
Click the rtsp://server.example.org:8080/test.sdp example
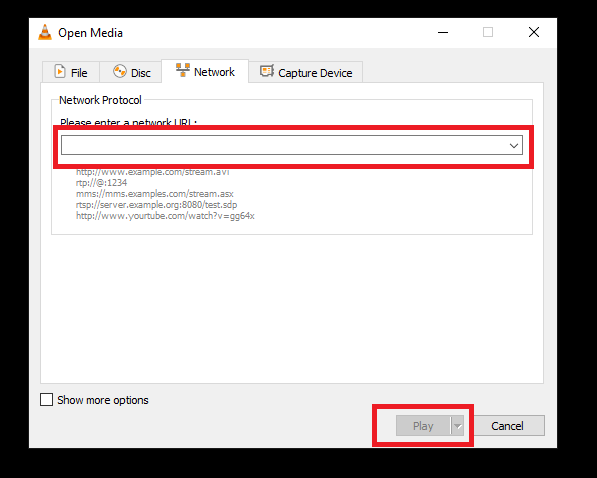point(156,205)
